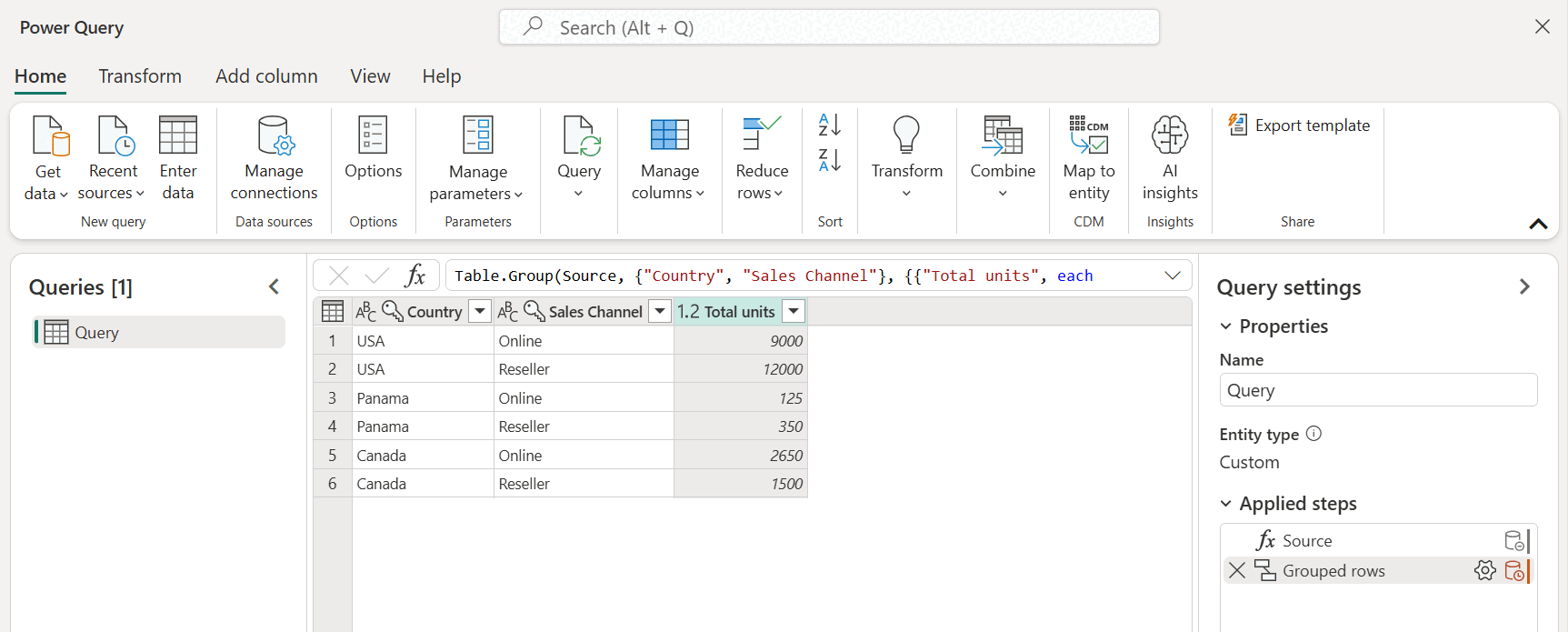
Task: Switch to the Transform tab
Action: pos(140,76)
